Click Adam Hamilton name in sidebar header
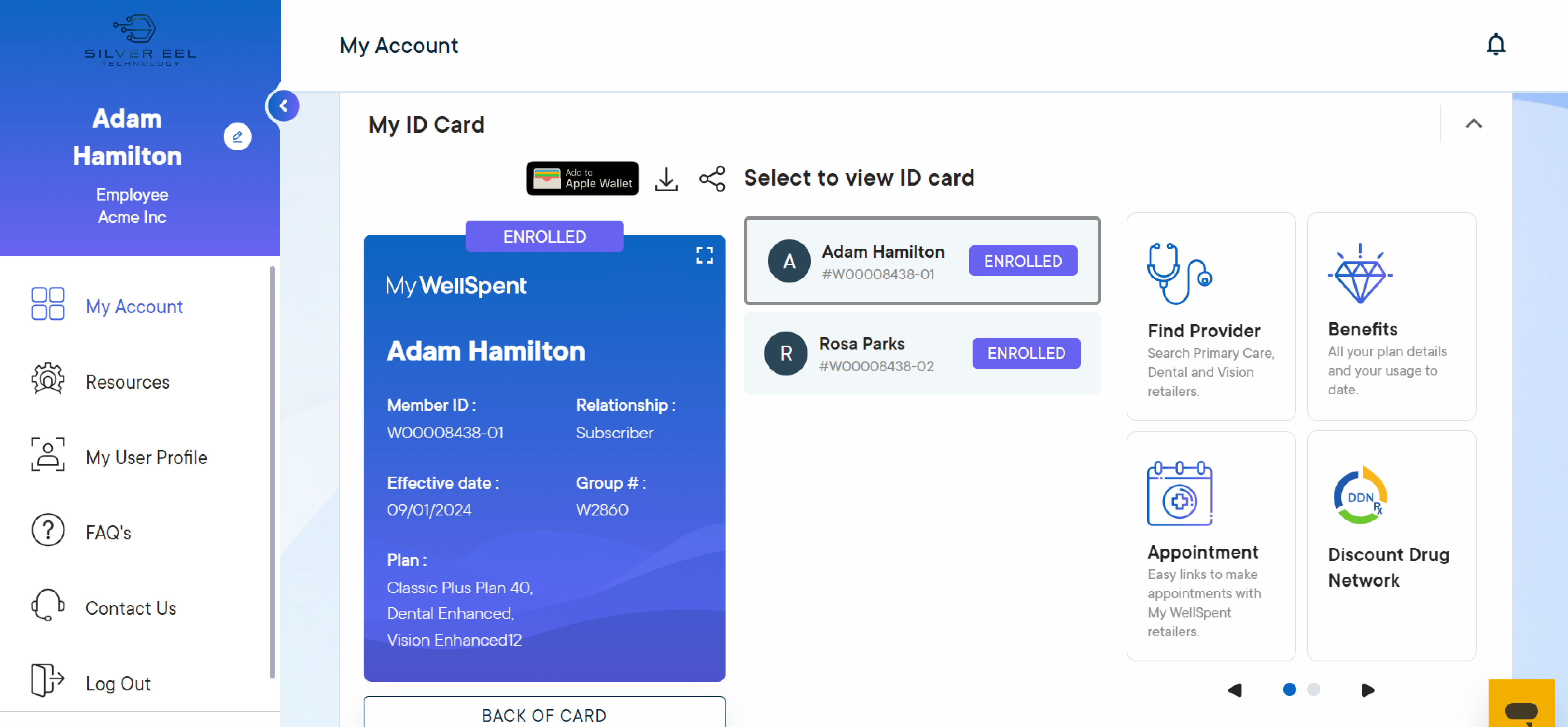Screen dimensions: 1568x727 point(127,137)
